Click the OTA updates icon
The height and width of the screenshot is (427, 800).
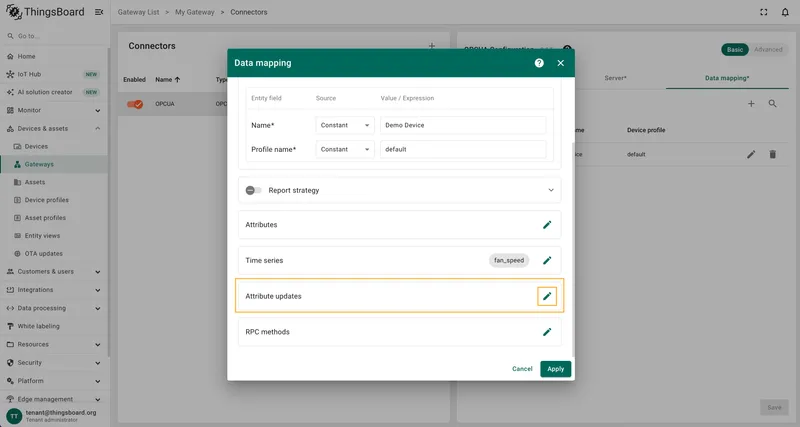pos(17,254)
